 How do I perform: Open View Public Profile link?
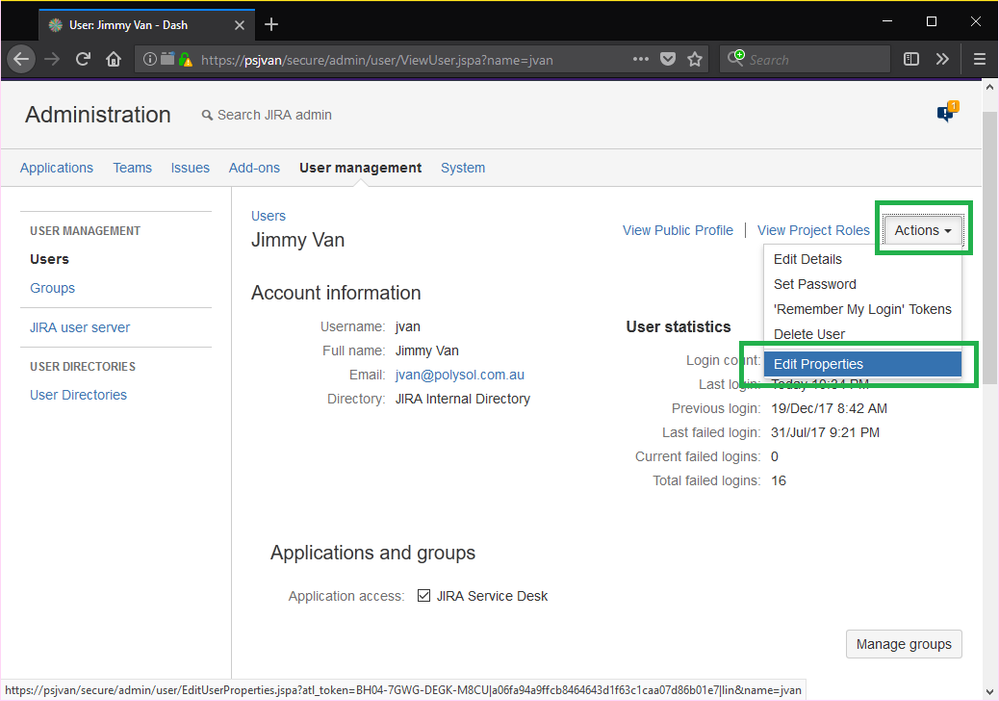(677, 230)
